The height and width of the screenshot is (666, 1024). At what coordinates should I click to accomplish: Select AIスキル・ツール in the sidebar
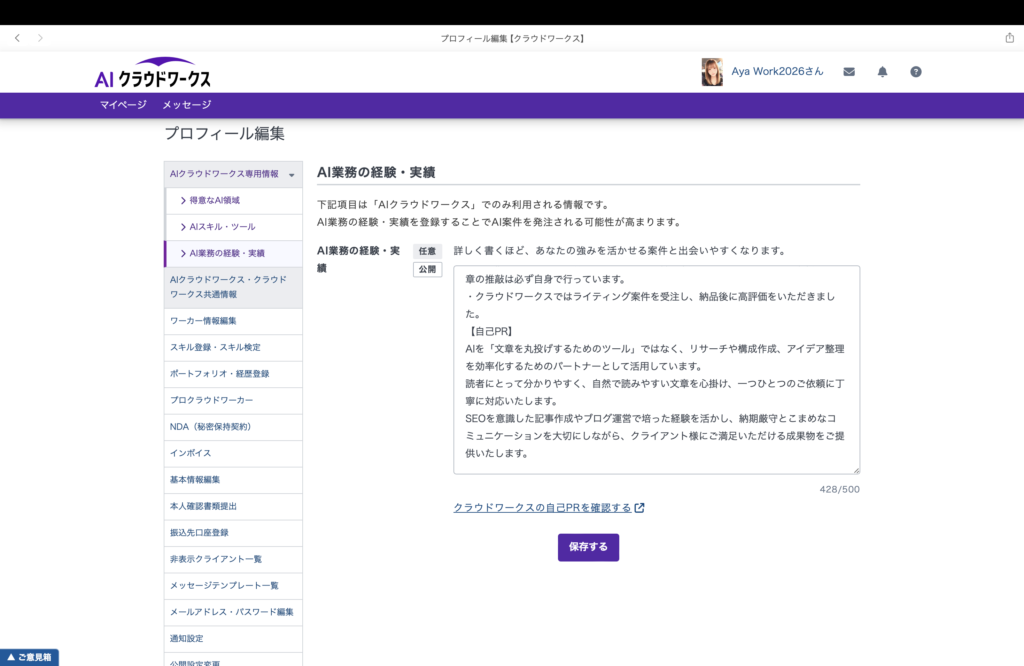tap(234, 227)
